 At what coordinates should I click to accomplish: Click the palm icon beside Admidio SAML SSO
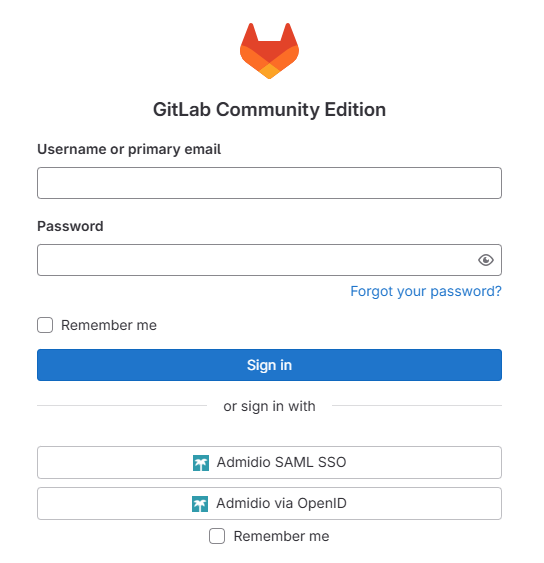(x=201, y=463)
